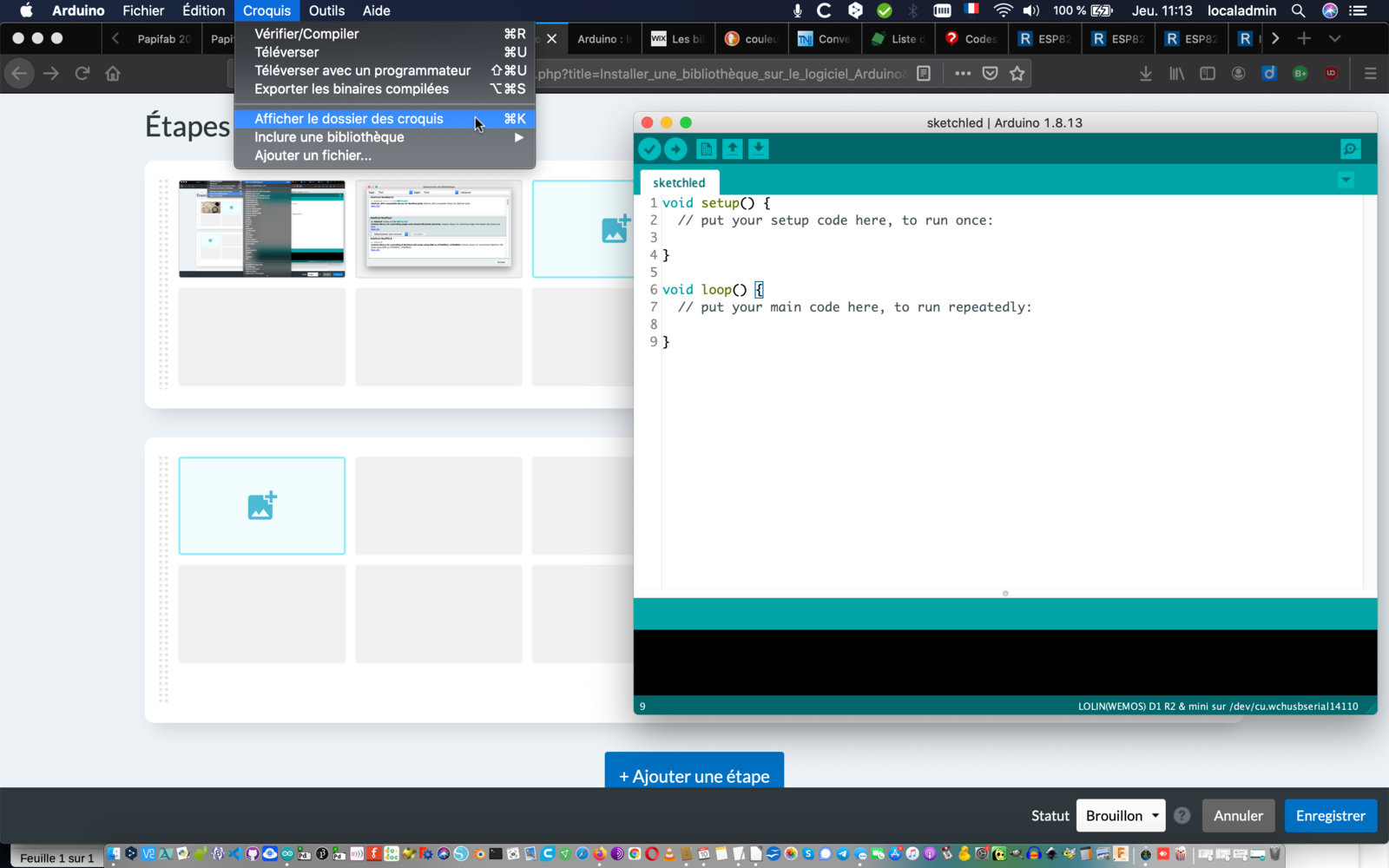
Task: Save the sketch with the downward arrow icon
Action: coord(758,148)
